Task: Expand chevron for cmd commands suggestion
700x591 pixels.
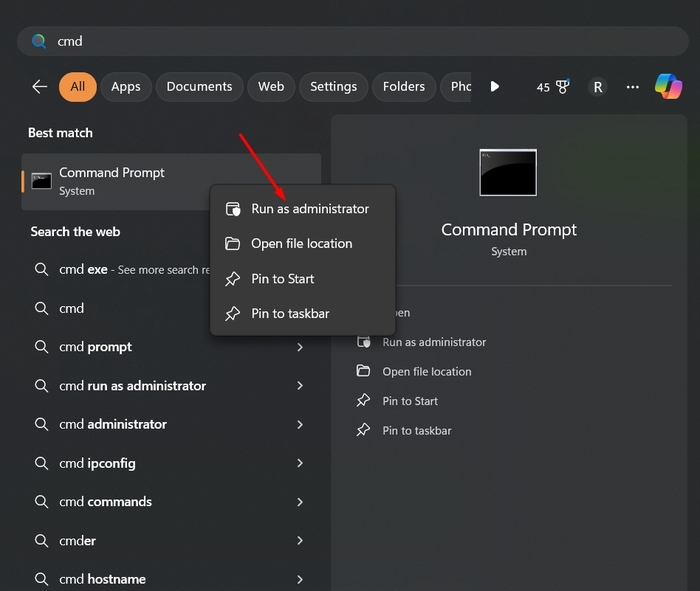Action: (300, 502)
